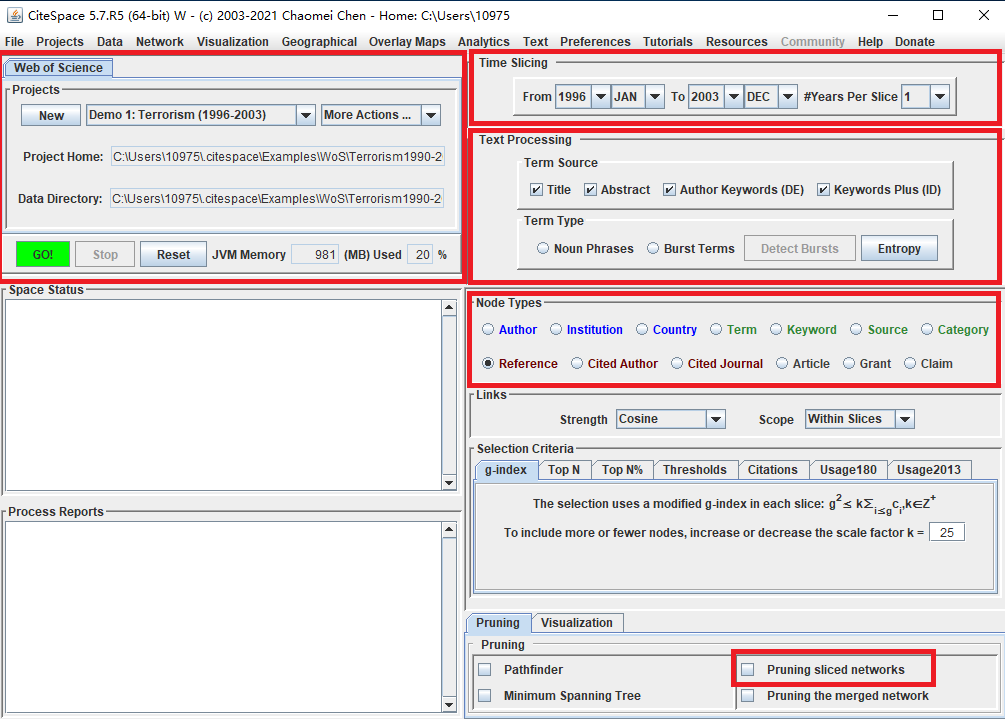This screenshot has width=1005, height=719.
Task: Expand the Demo 1: Terrorism project dropdown
Action: coord(306,115)
